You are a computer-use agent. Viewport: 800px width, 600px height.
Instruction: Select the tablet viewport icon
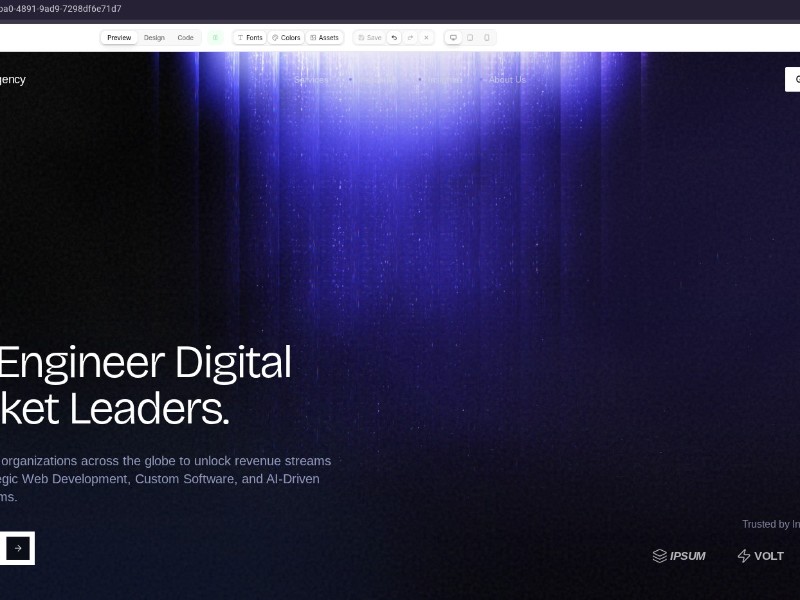point(470,38)
